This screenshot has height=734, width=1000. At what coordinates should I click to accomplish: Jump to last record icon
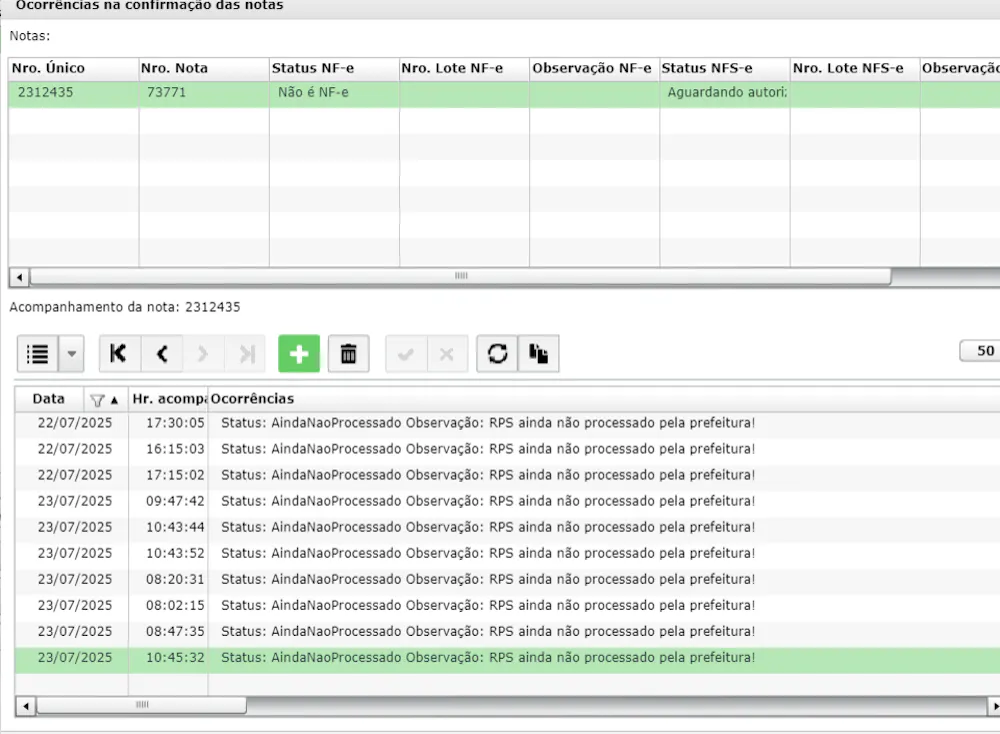pyautogui.click(x=246, y=353)
